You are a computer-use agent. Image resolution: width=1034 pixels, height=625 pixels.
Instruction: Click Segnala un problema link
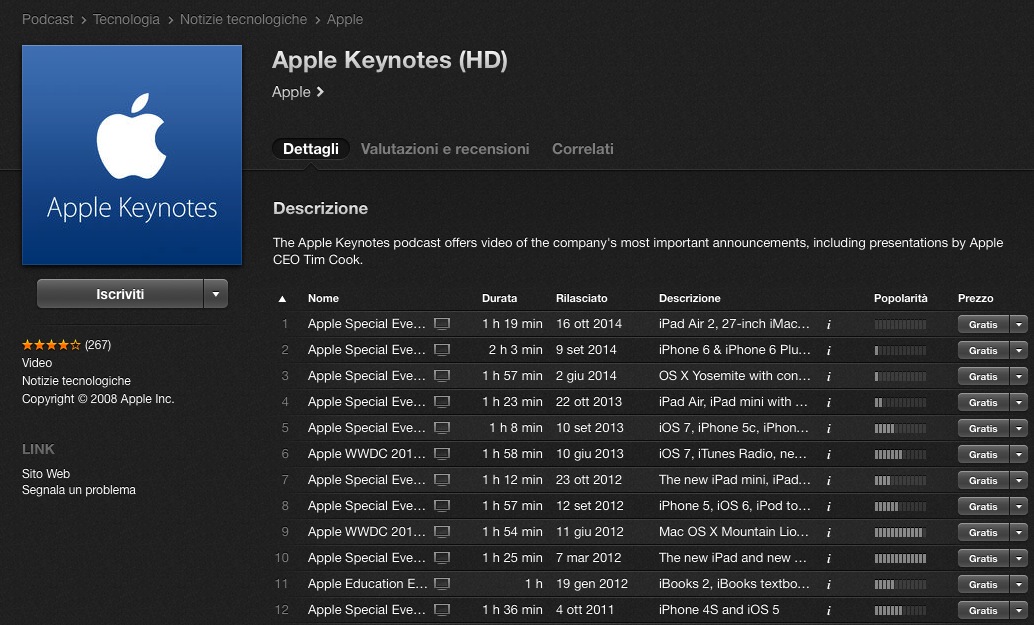click(x=78, y=490)
